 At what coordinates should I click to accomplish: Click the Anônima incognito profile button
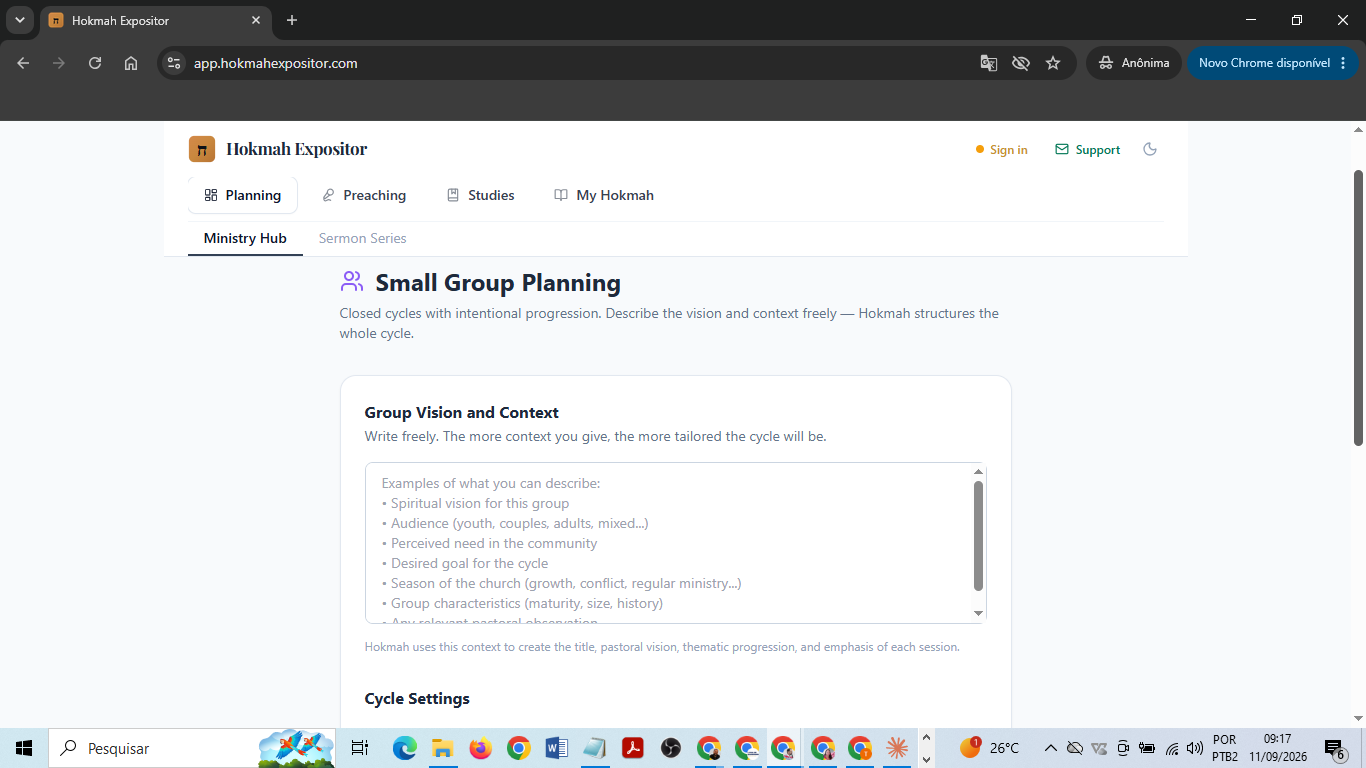[1134, 63]
